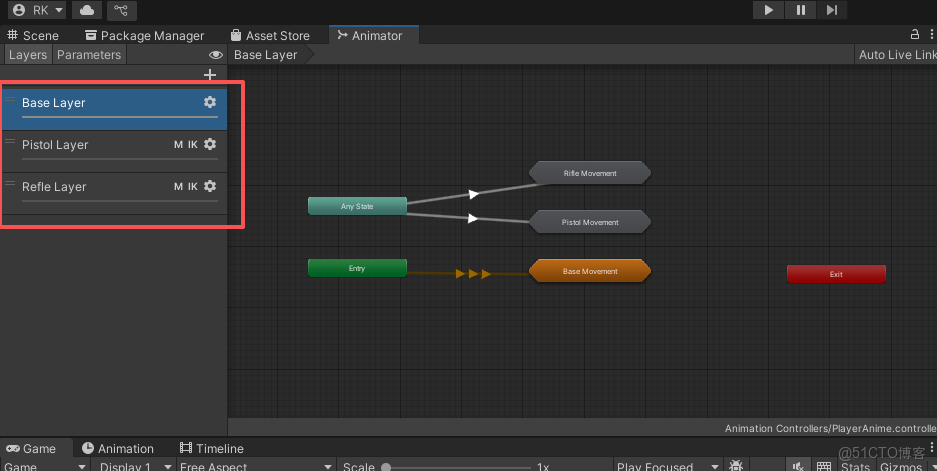The image size is (937, 471).
Task: Click Refle Layer IK indicator
Action: (x=192, y=186)
